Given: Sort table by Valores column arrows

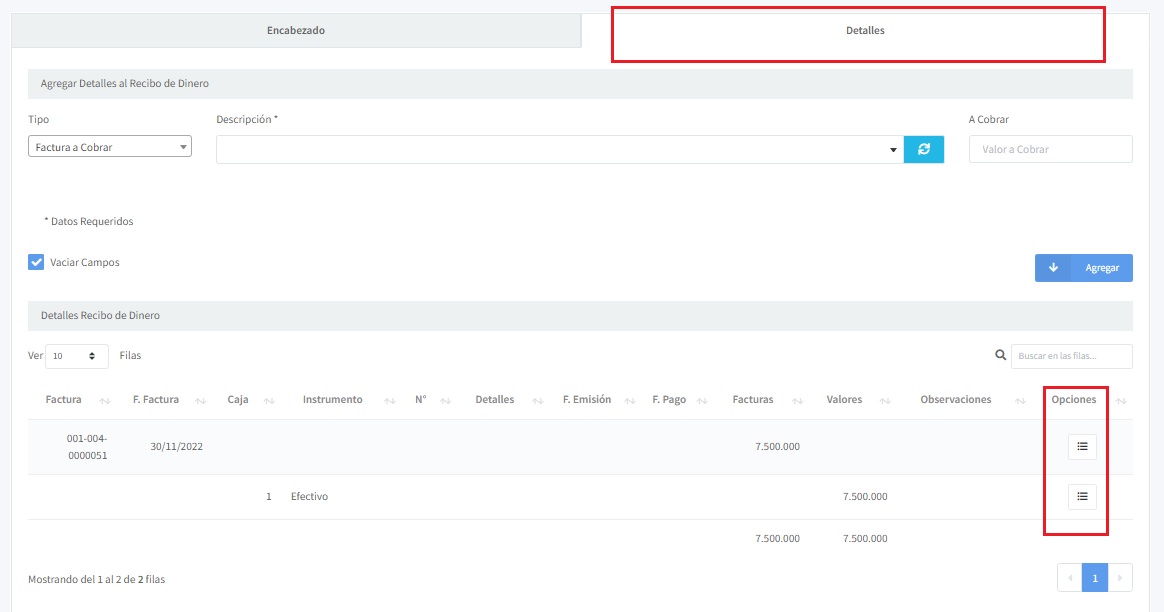Looking at the screenshot, I should tap(885, 400).
